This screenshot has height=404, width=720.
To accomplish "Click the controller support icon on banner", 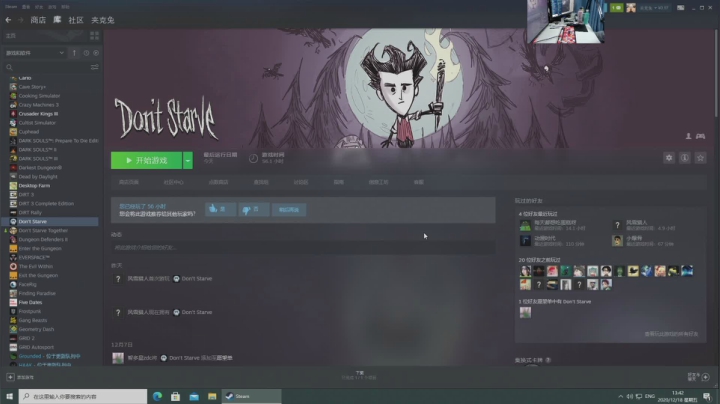I will pos(700,136).
